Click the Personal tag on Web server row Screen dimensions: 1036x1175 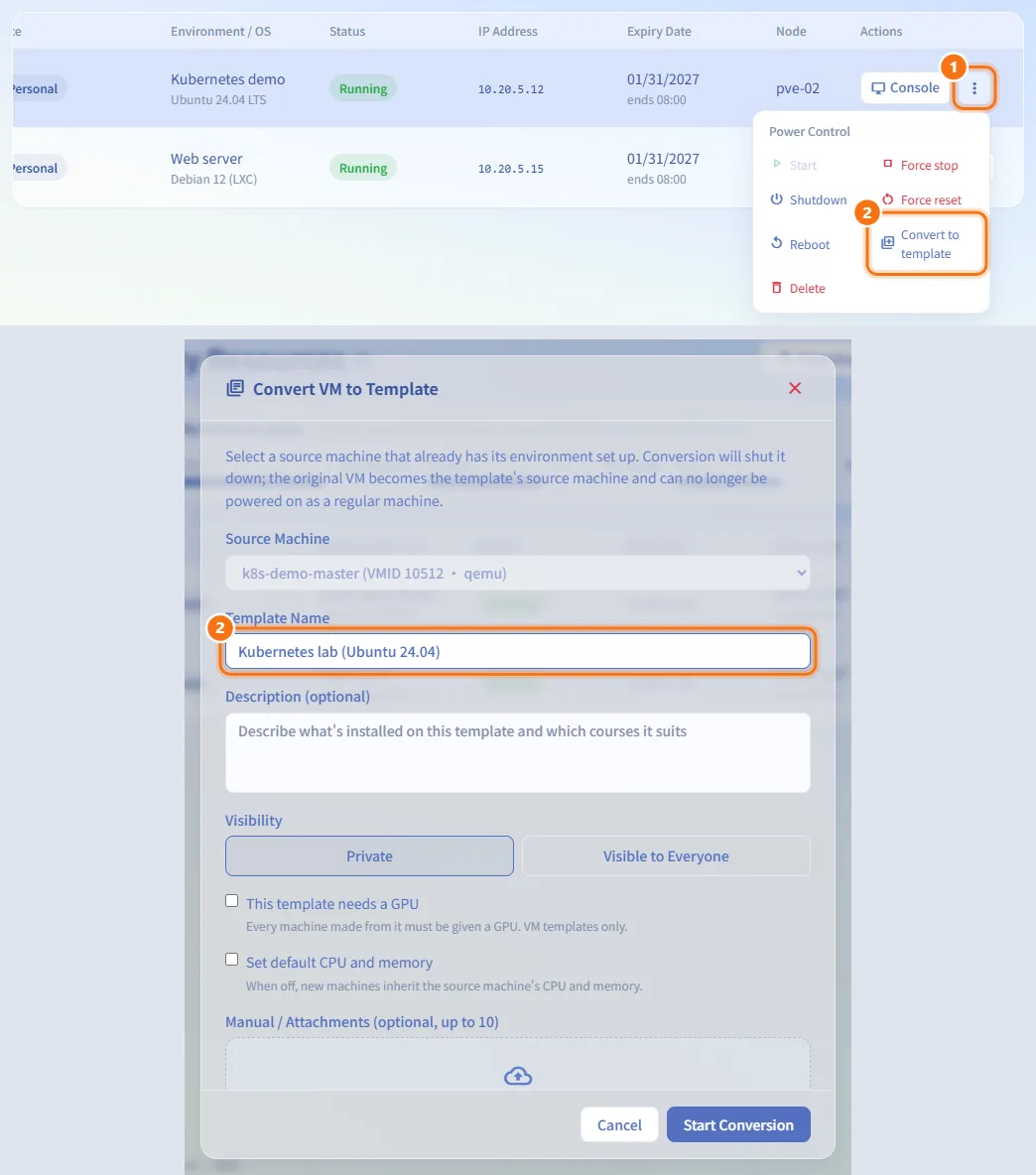38,168
